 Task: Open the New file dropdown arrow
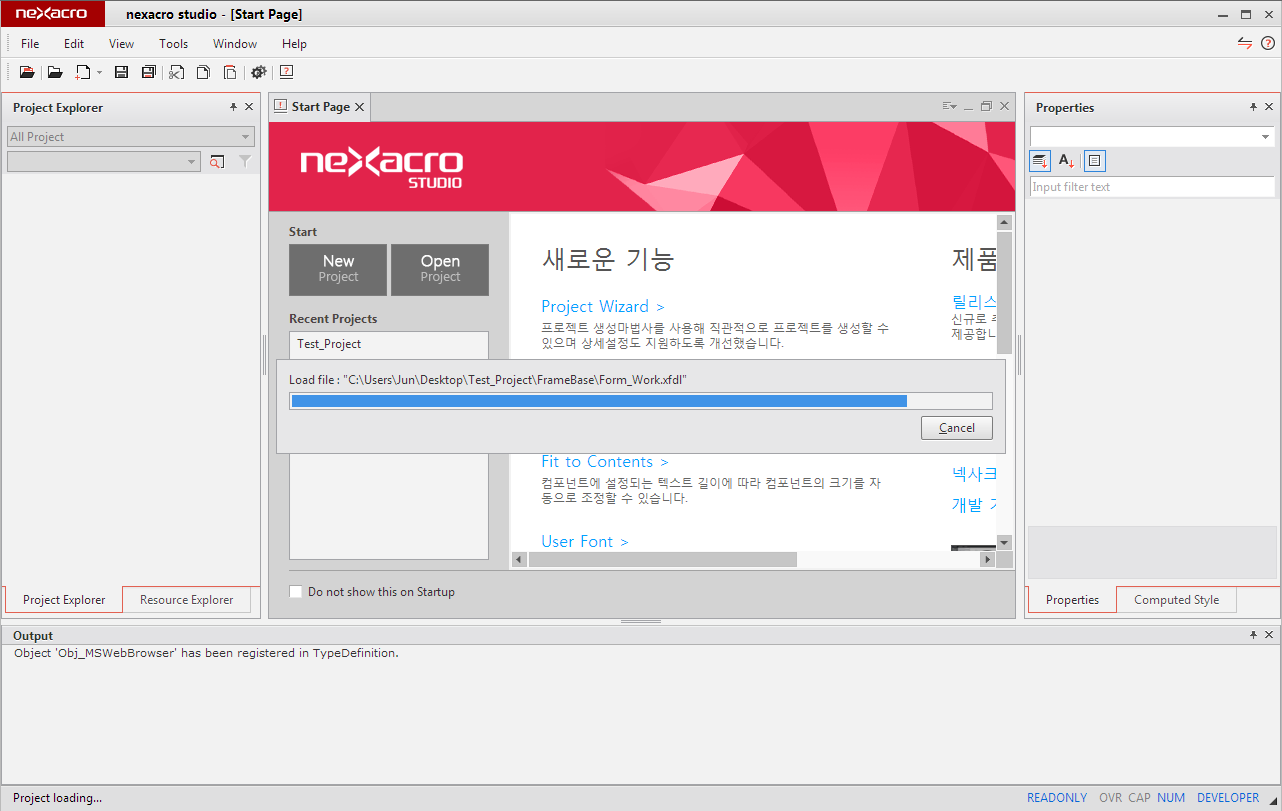click(99, 73)
